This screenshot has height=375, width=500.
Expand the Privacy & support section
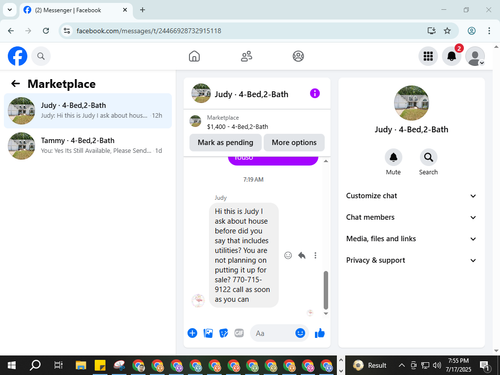pyautogui.click(x=411, y=260)
